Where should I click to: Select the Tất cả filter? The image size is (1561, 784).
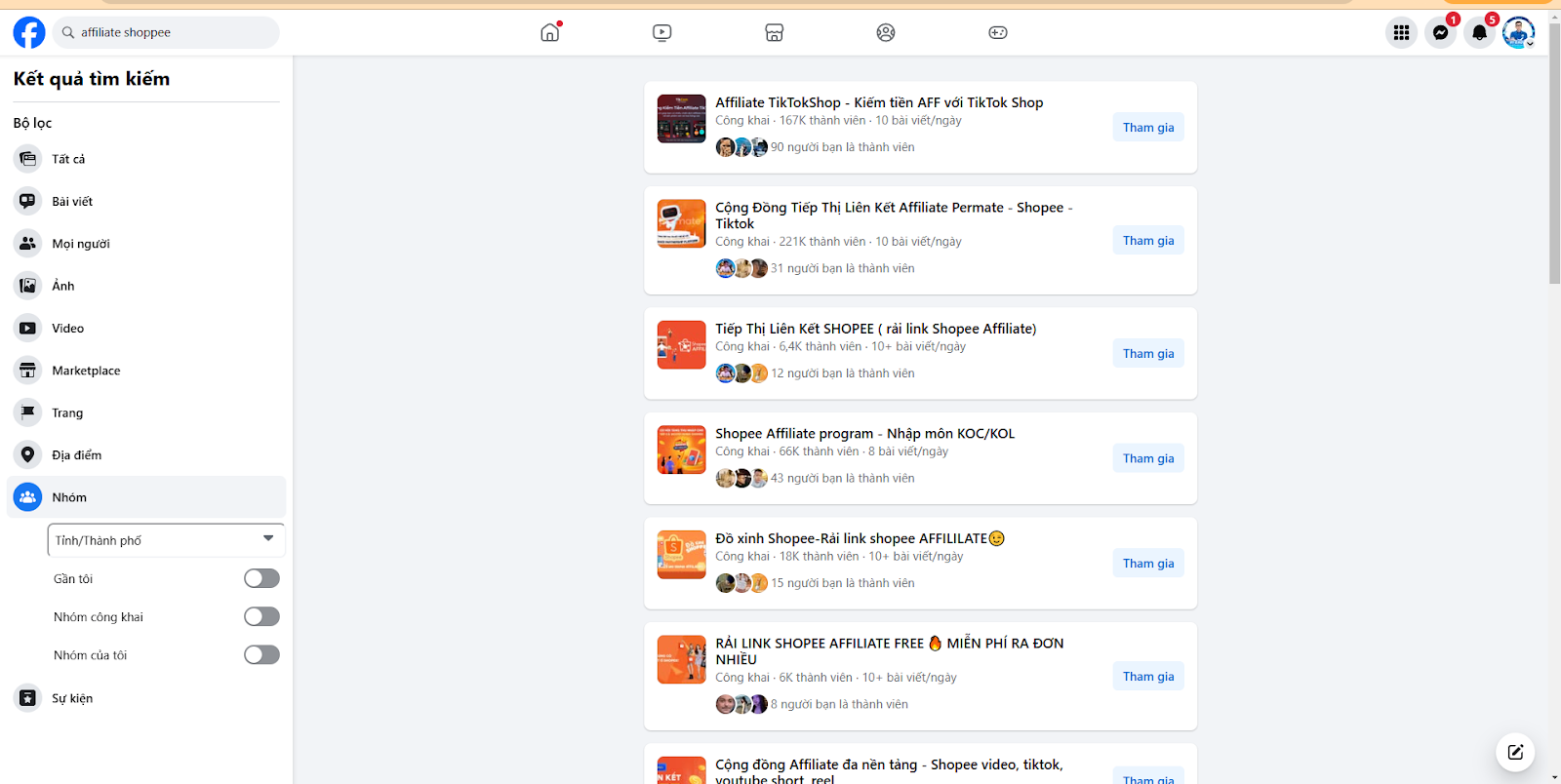146,159
